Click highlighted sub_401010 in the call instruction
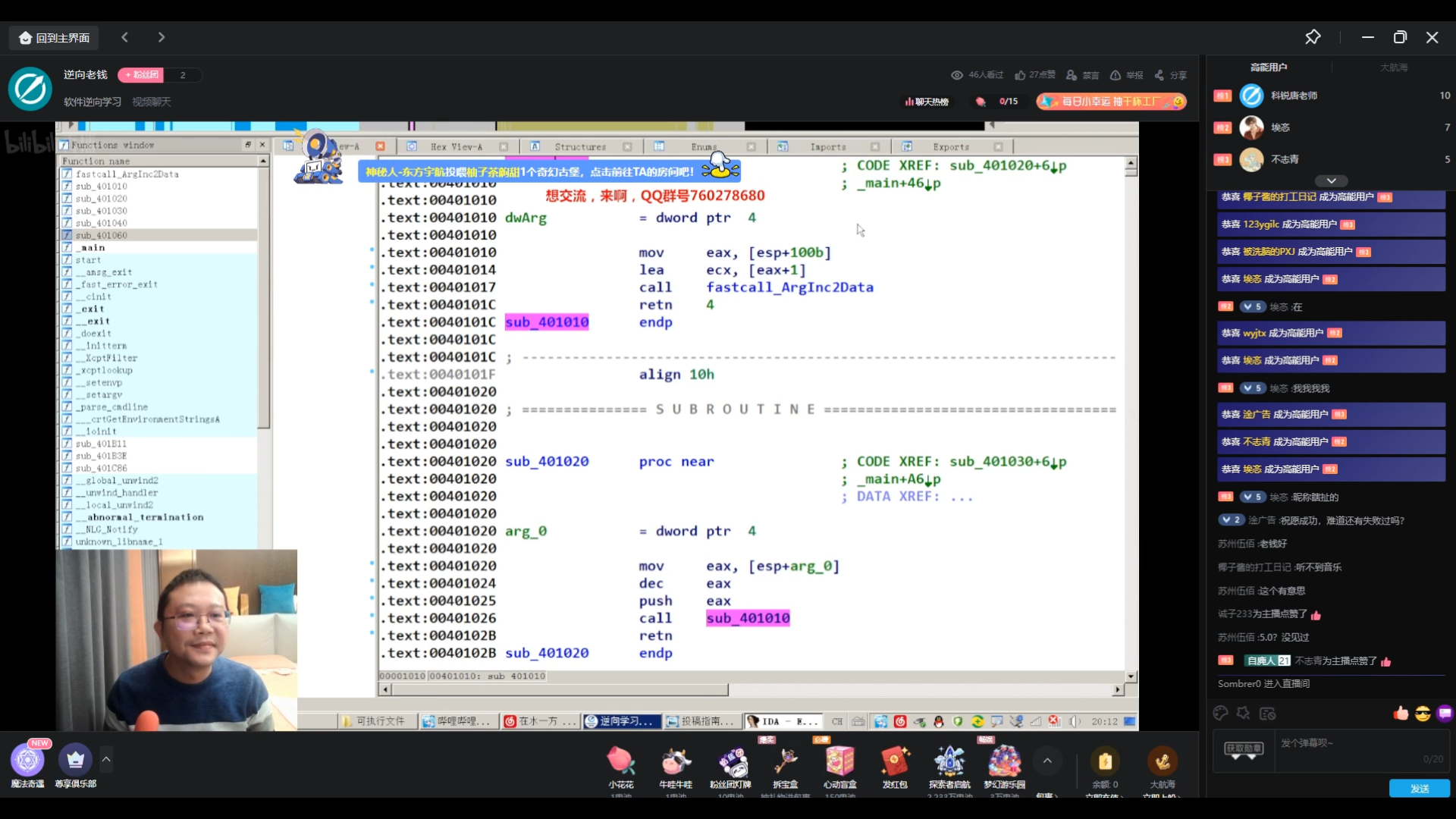Viewport: 1456px width, 819px height. [748, 618]
